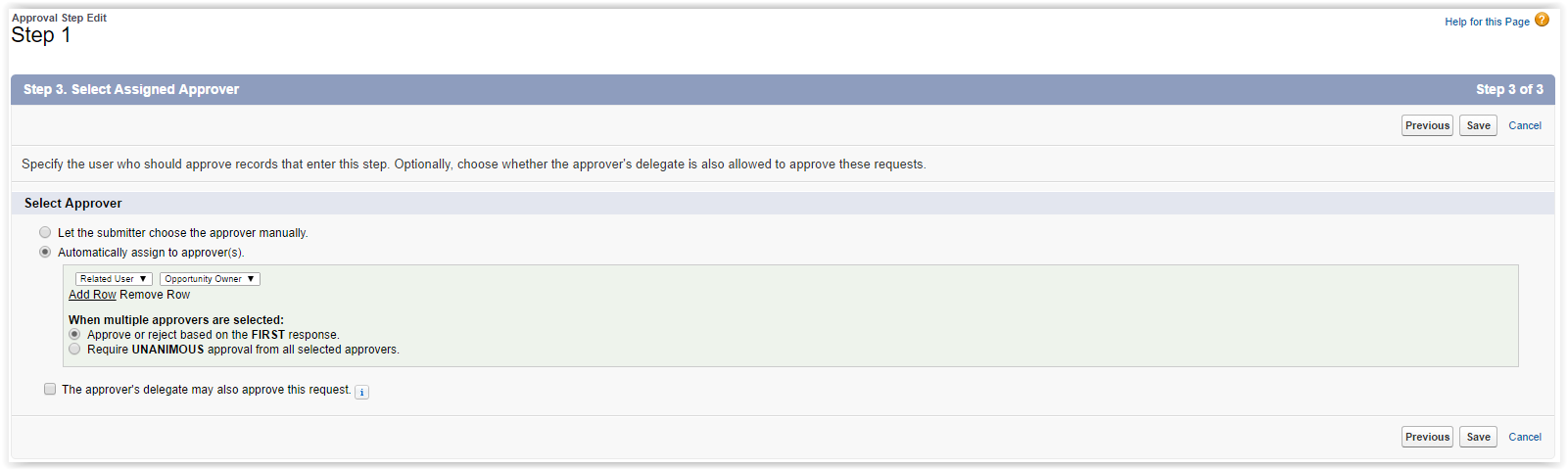
Task: Click the 'Select Approver' section heading
Action: 73,204
